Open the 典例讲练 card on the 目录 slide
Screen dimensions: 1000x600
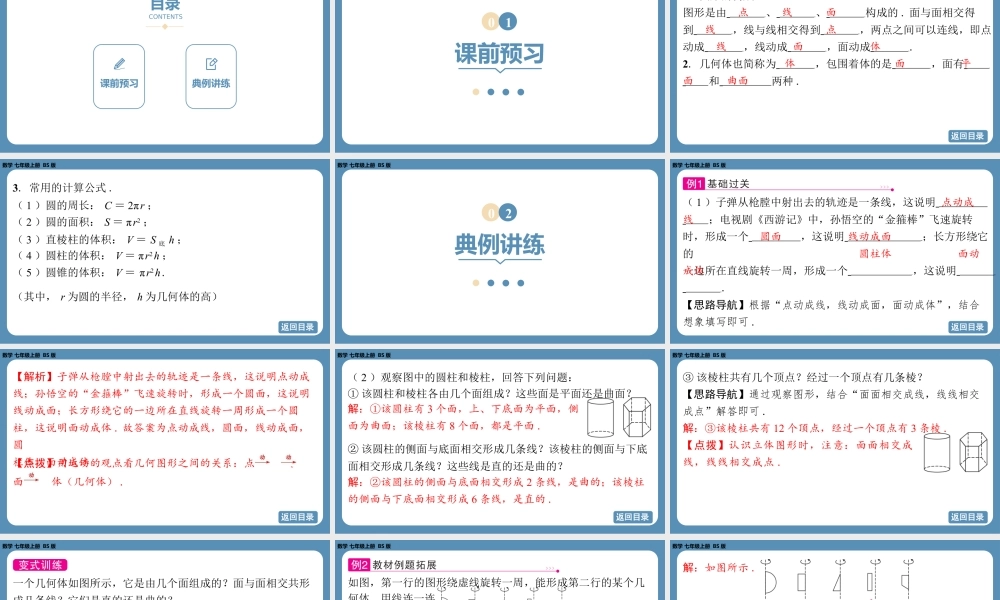(x=210, y=75)
